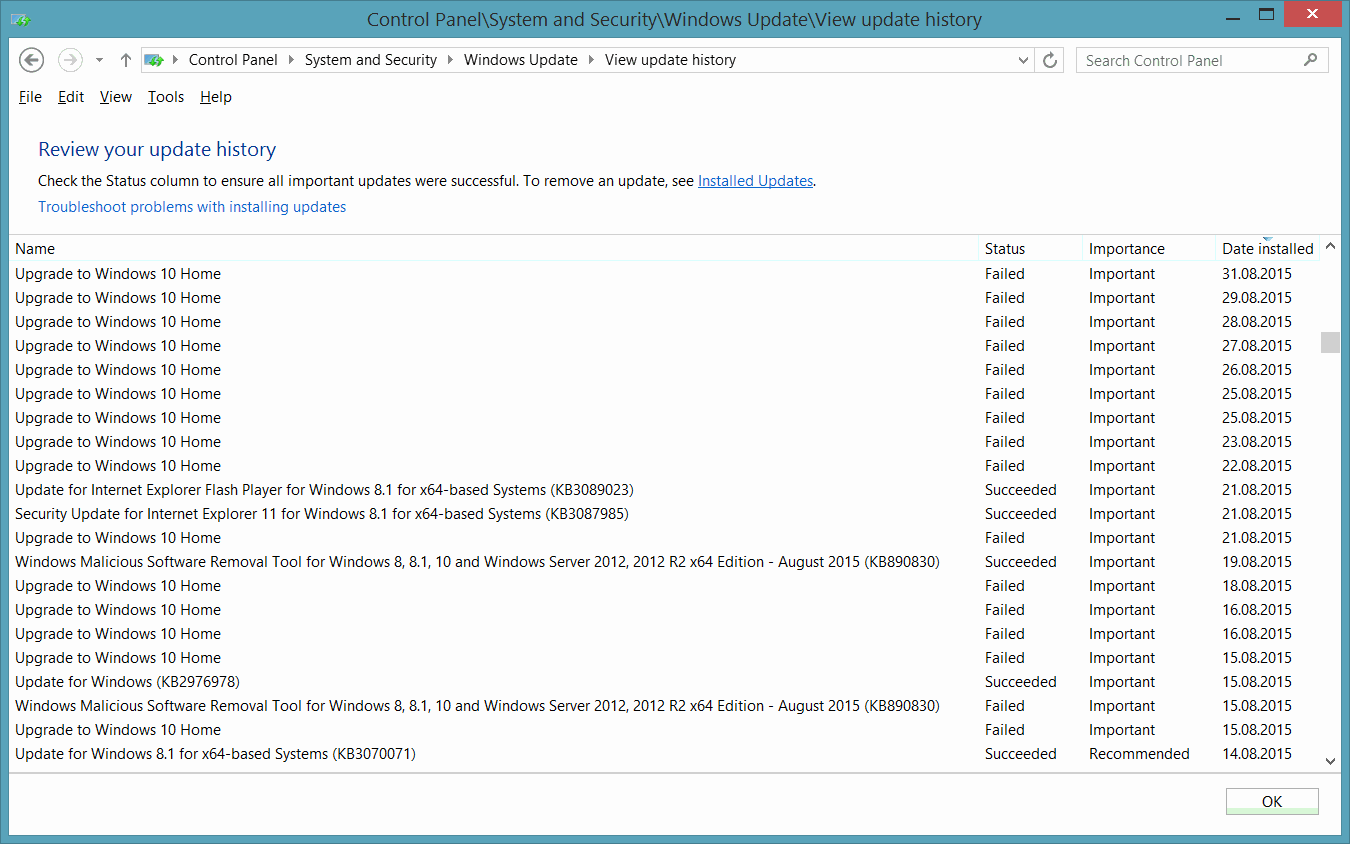Click the search magnifier icon

click(x=1310, y=60)
